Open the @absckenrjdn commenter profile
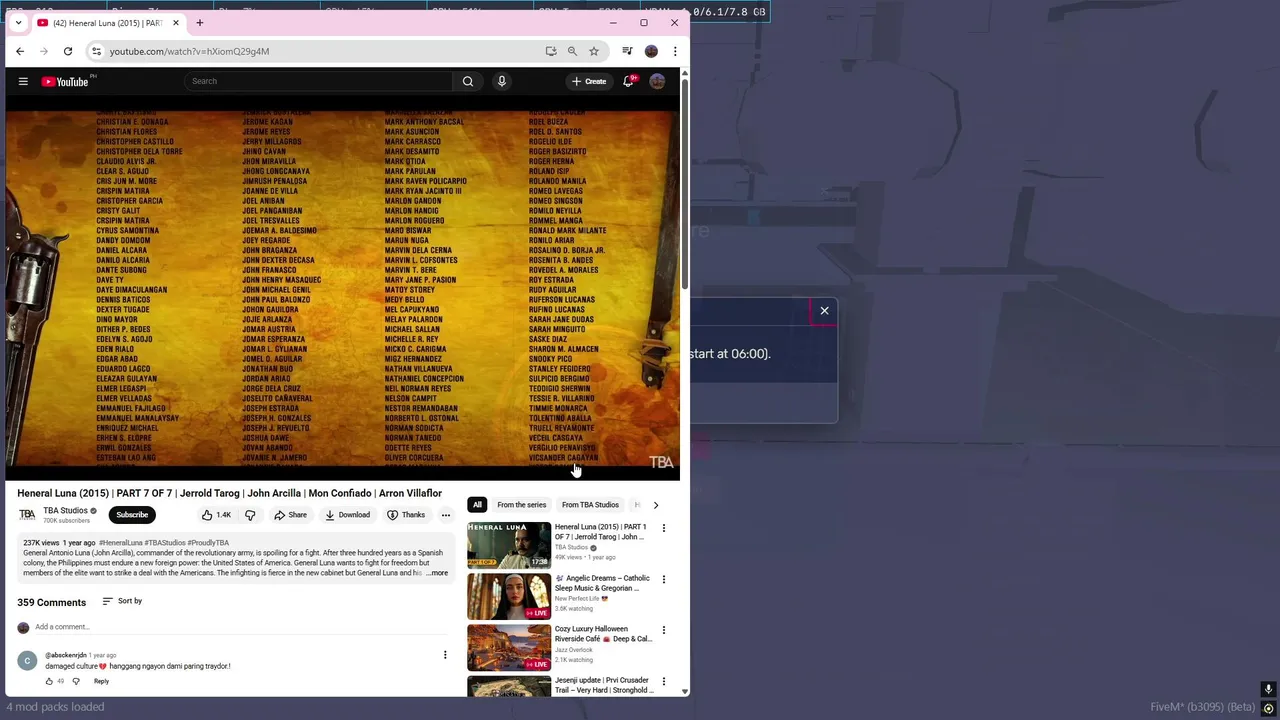 [x=66, y=655]
